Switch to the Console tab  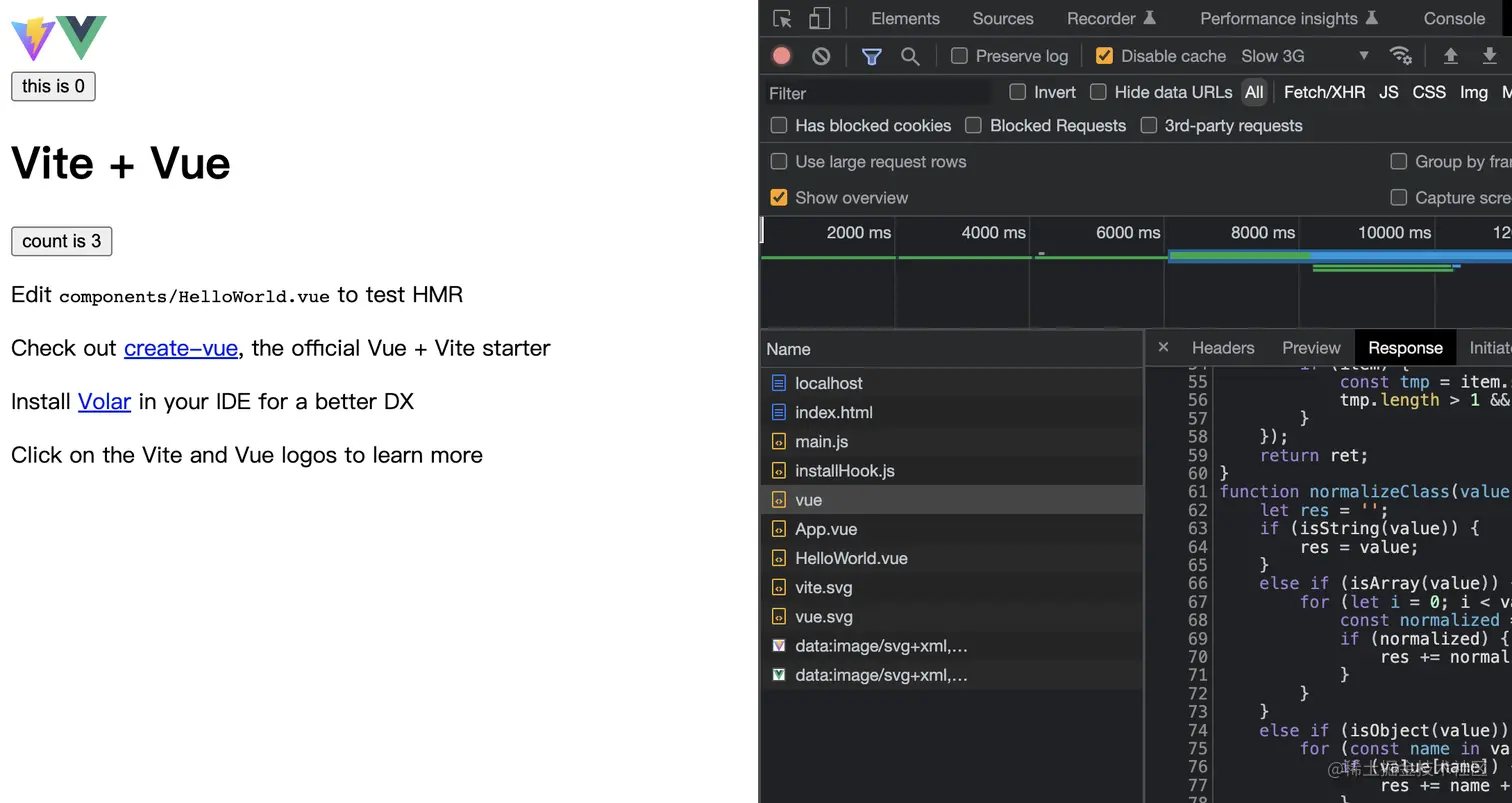[x=1454, y=19]
